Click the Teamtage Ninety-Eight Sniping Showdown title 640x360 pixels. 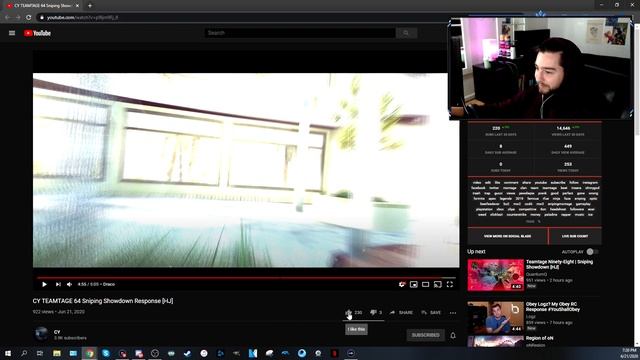coord(559,264)
